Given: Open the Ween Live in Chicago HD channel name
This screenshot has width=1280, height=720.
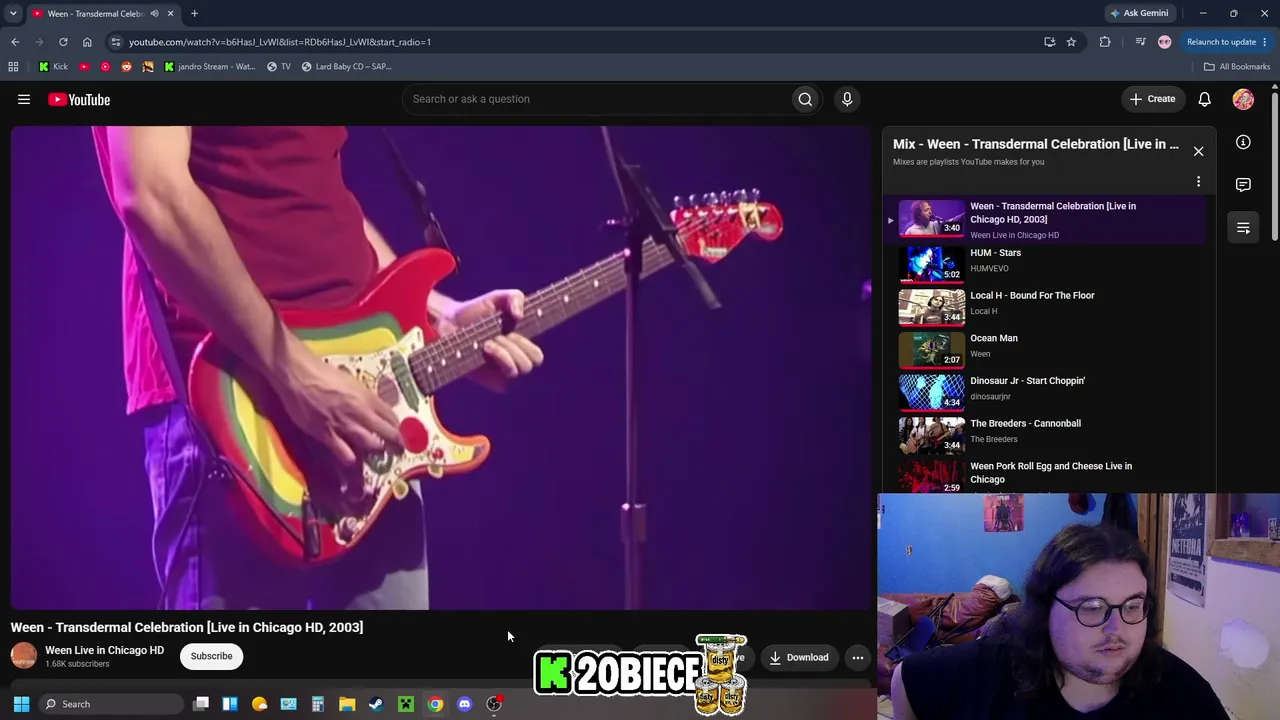Looking at the screenshot, I should (104, 650).
